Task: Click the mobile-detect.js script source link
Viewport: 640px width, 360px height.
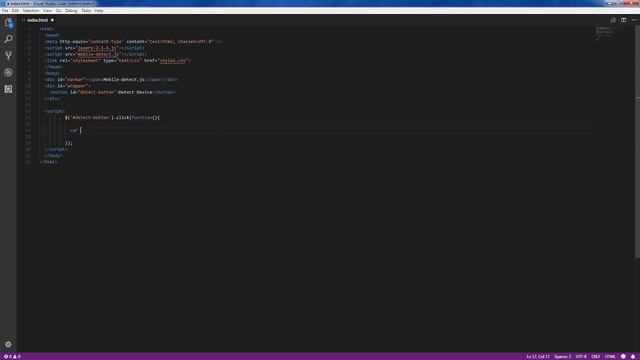Action: click(98, 54)
